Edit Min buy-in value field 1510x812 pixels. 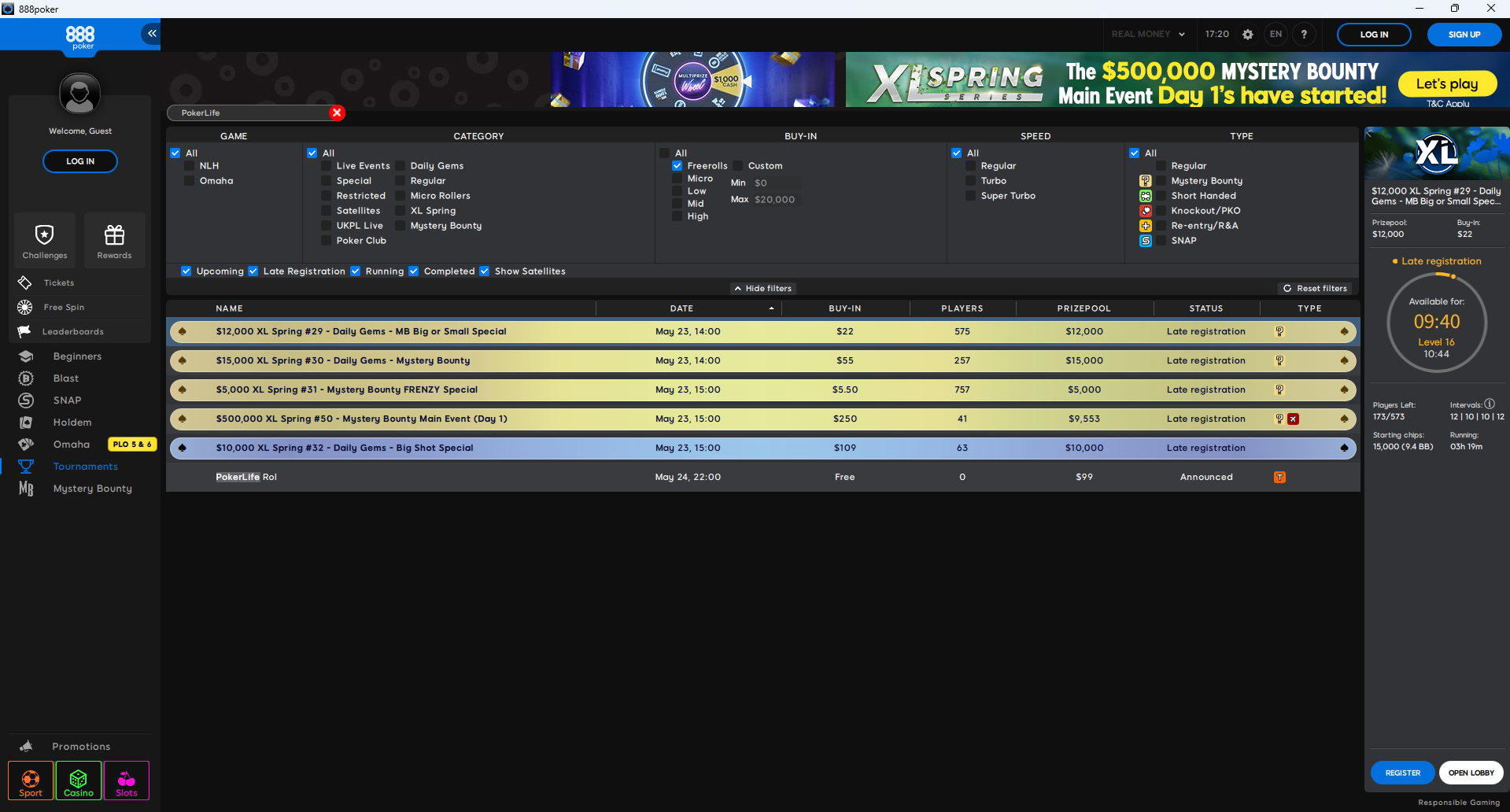coord(776,183)
